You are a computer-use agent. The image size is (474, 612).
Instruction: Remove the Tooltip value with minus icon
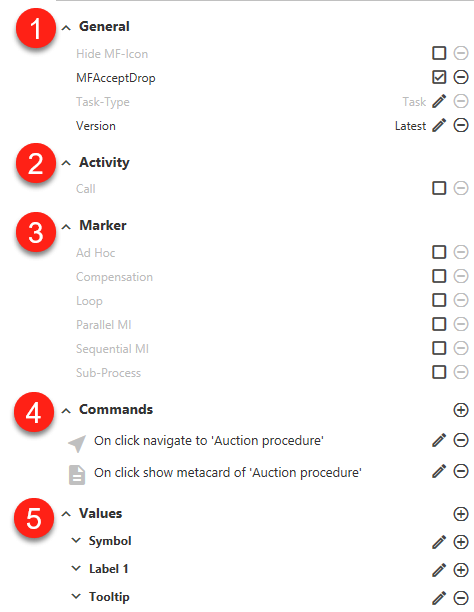(x=461, y=598)
